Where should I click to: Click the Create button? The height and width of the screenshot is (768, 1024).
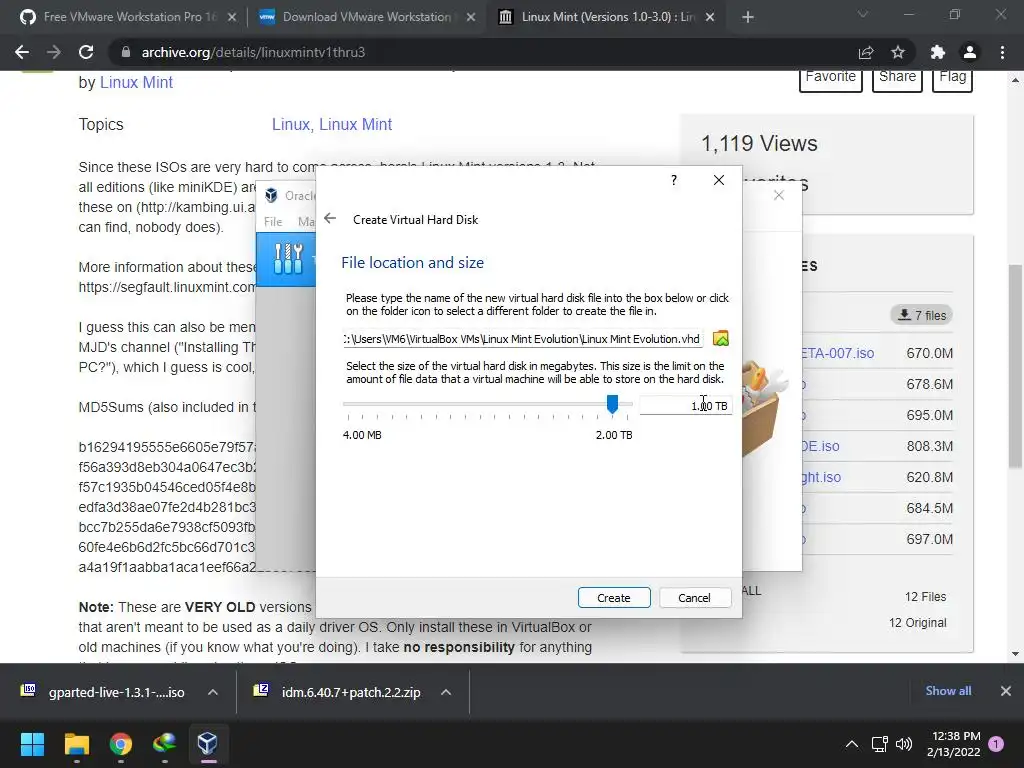click(614, 598)
